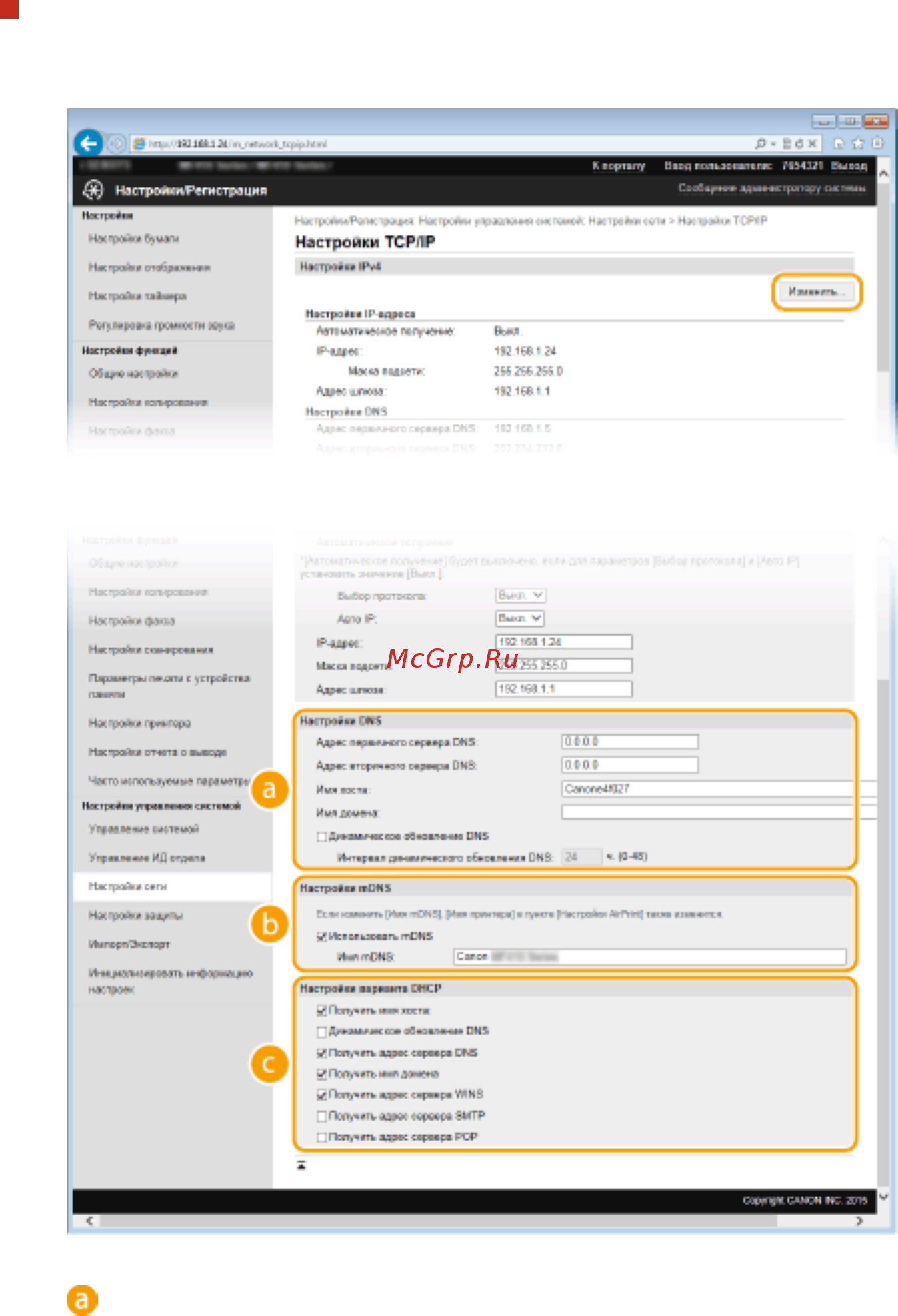Click the Имя mDNS input field
Image resolution: width=898 pixels, height=1316 pixels.
pyautogui.click(x=650, y=956)
